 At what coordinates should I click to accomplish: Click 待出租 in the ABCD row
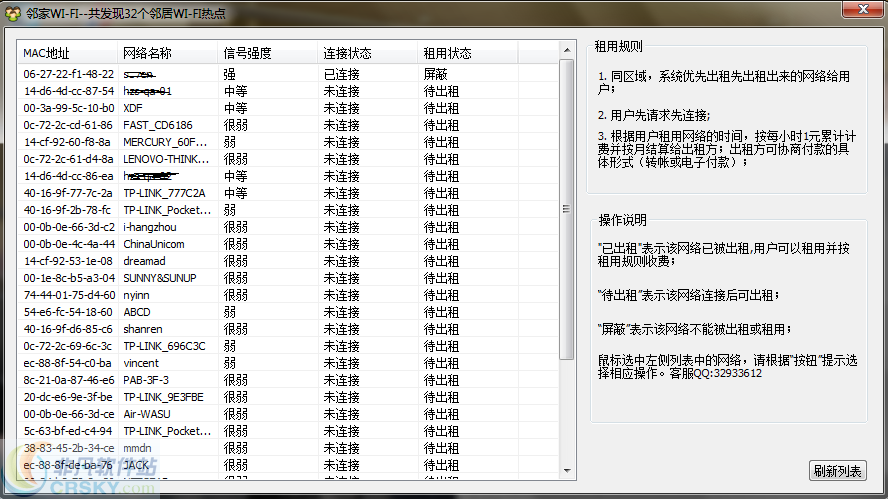tap(441, 312)
